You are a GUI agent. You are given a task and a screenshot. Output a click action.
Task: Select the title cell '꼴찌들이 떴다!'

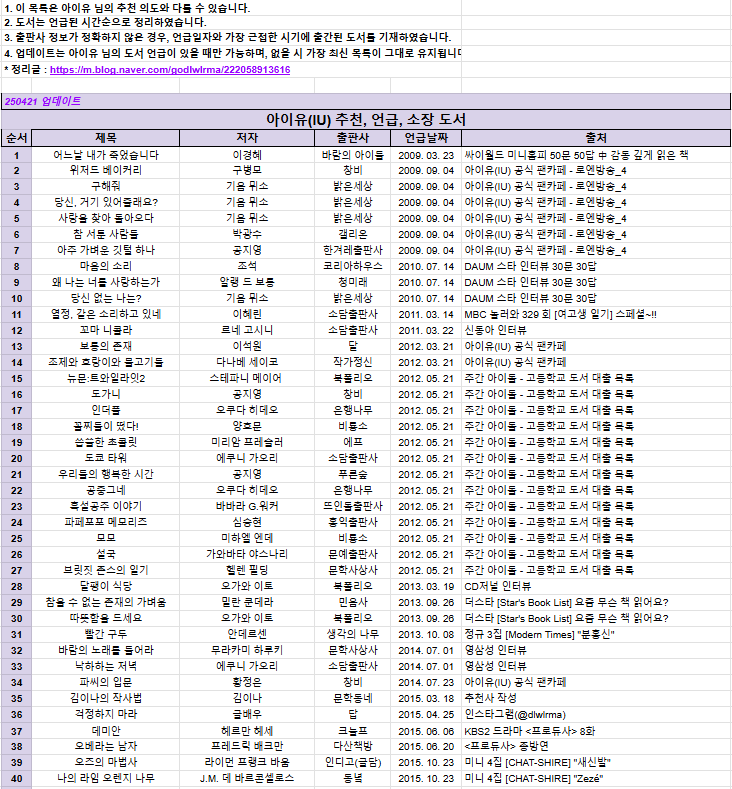click(x=106, y=427)
